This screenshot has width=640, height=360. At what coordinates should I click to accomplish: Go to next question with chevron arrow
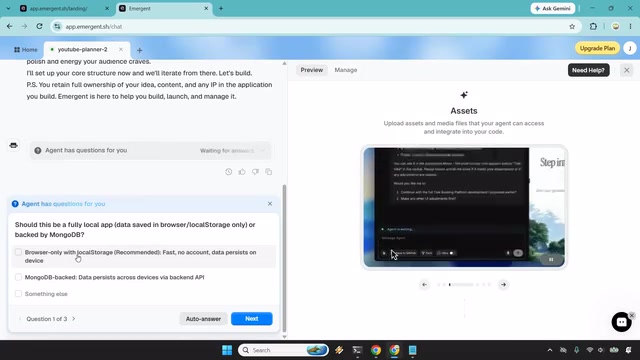point(73,319)
